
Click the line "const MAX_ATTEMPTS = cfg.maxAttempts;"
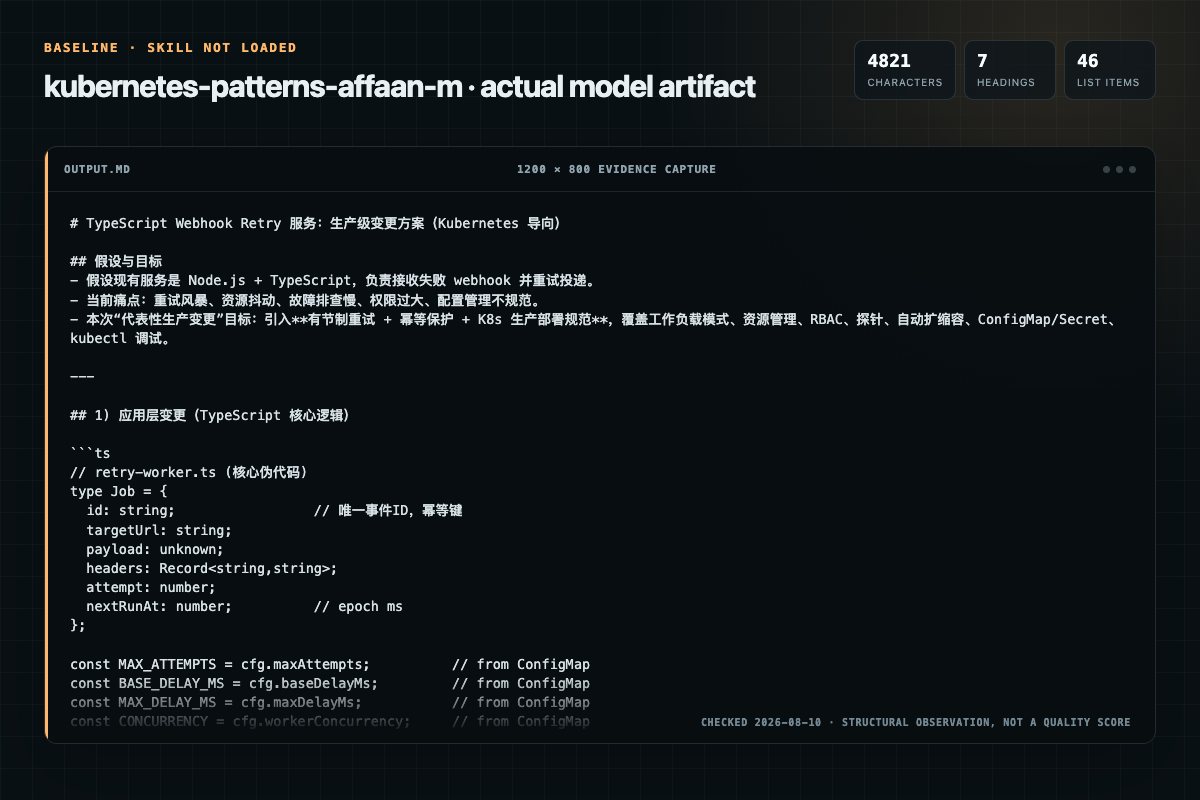[x=220, y=664]
